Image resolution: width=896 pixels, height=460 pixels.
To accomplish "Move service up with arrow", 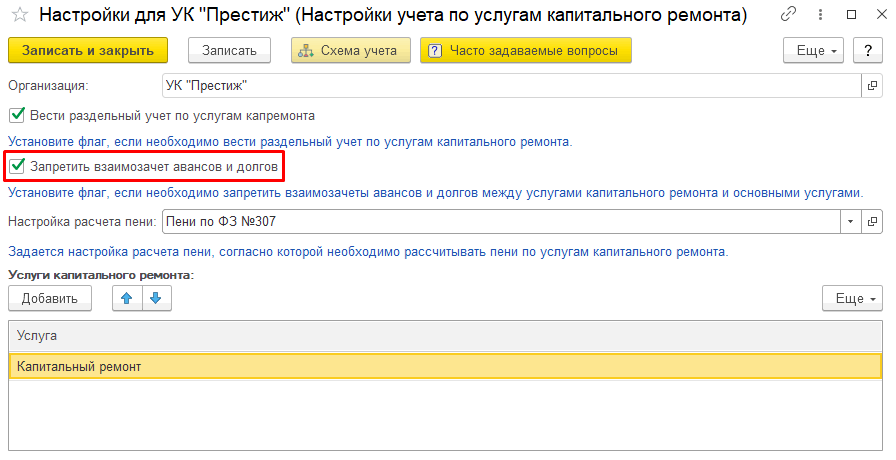I will pos(126,298).
